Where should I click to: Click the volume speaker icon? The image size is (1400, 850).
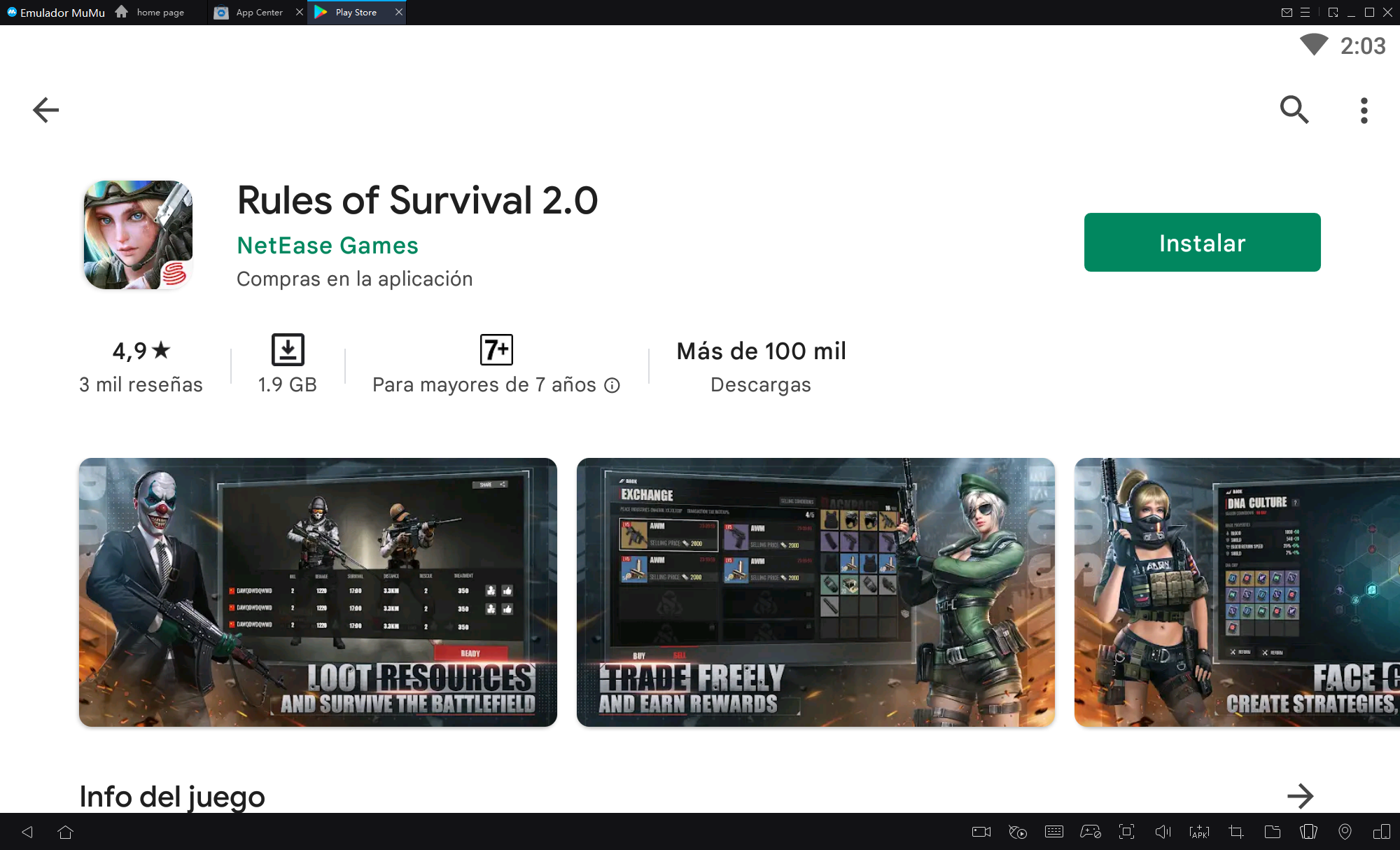[x=1163, y=832]
